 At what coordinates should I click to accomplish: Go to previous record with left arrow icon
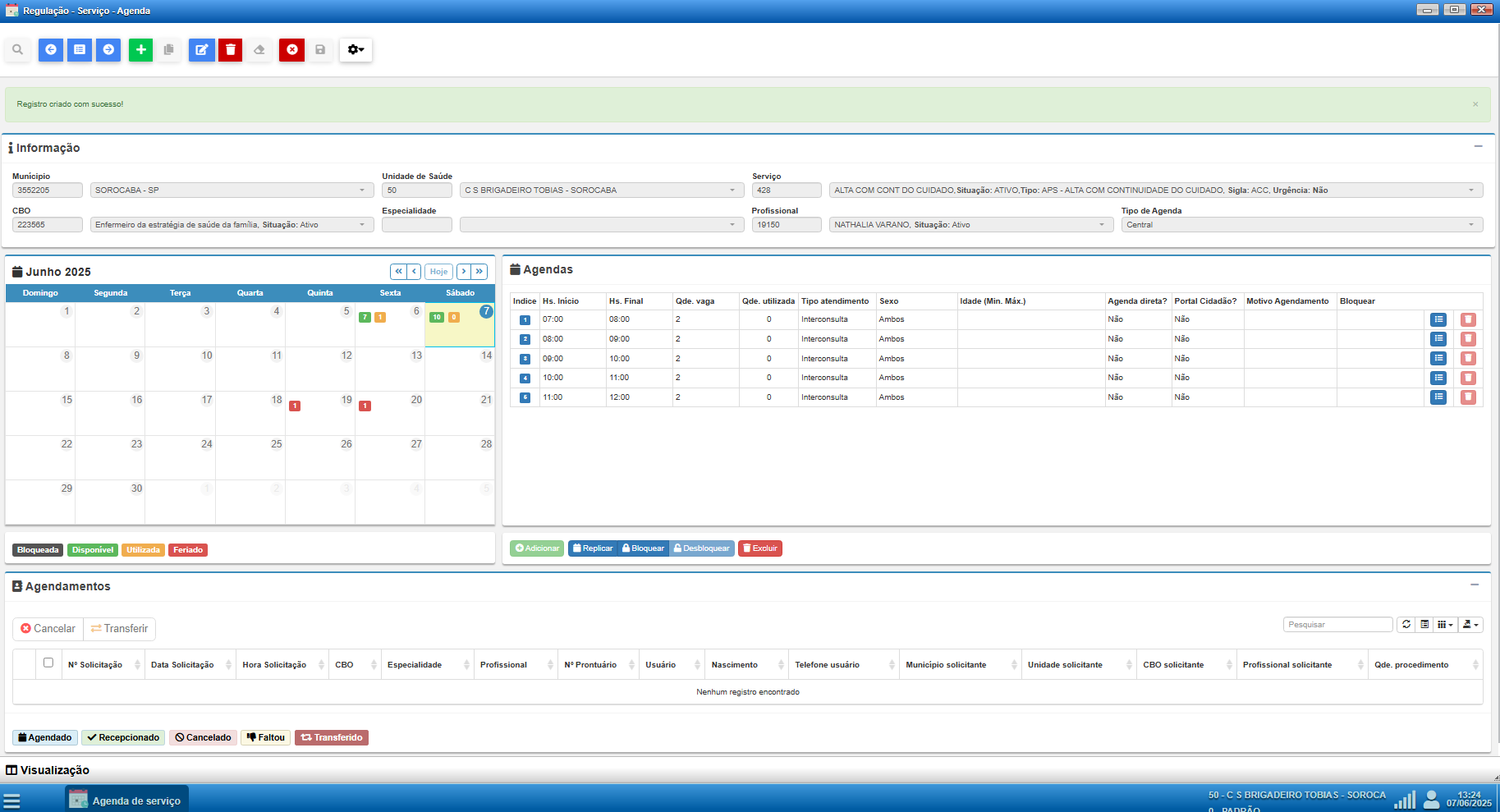click(51, 50)
